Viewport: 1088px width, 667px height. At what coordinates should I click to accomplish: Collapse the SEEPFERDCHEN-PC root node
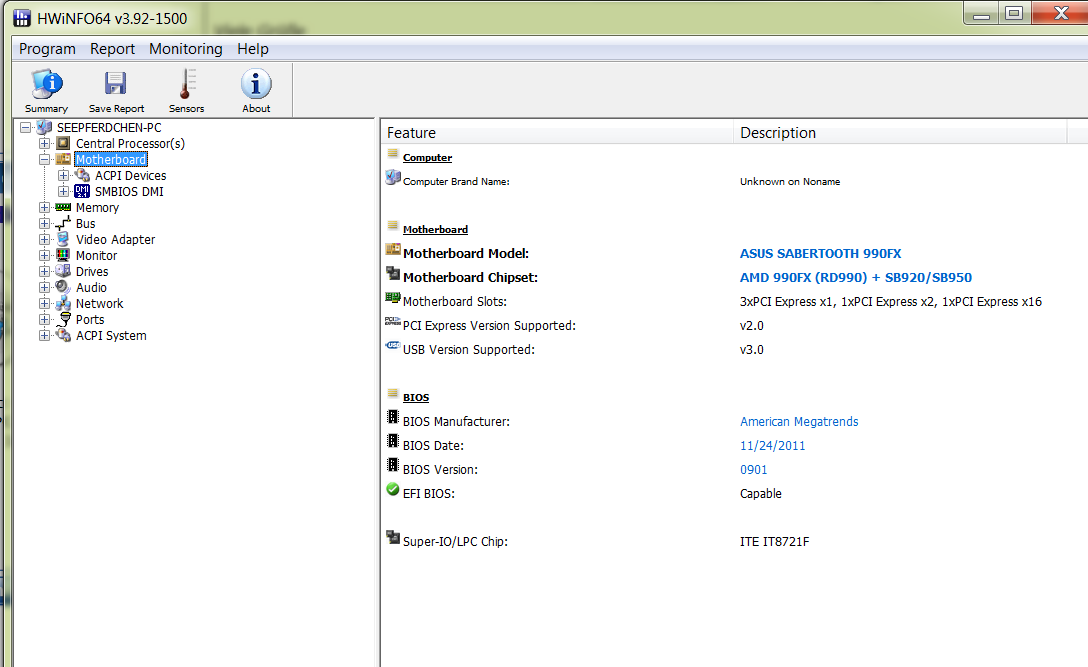(x=26, y=128)
